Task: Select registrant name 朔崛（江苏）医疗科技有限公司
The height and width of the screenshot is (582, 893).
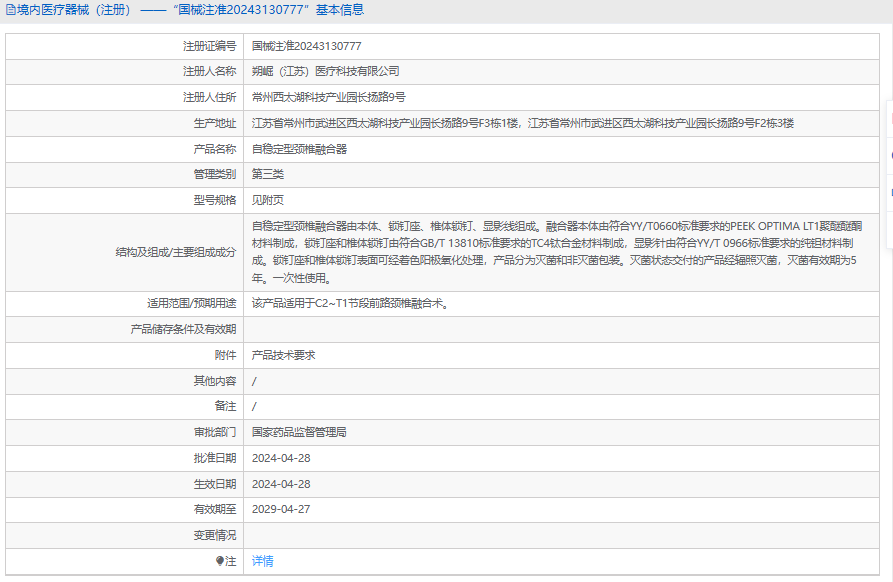Action: (326, 72)
